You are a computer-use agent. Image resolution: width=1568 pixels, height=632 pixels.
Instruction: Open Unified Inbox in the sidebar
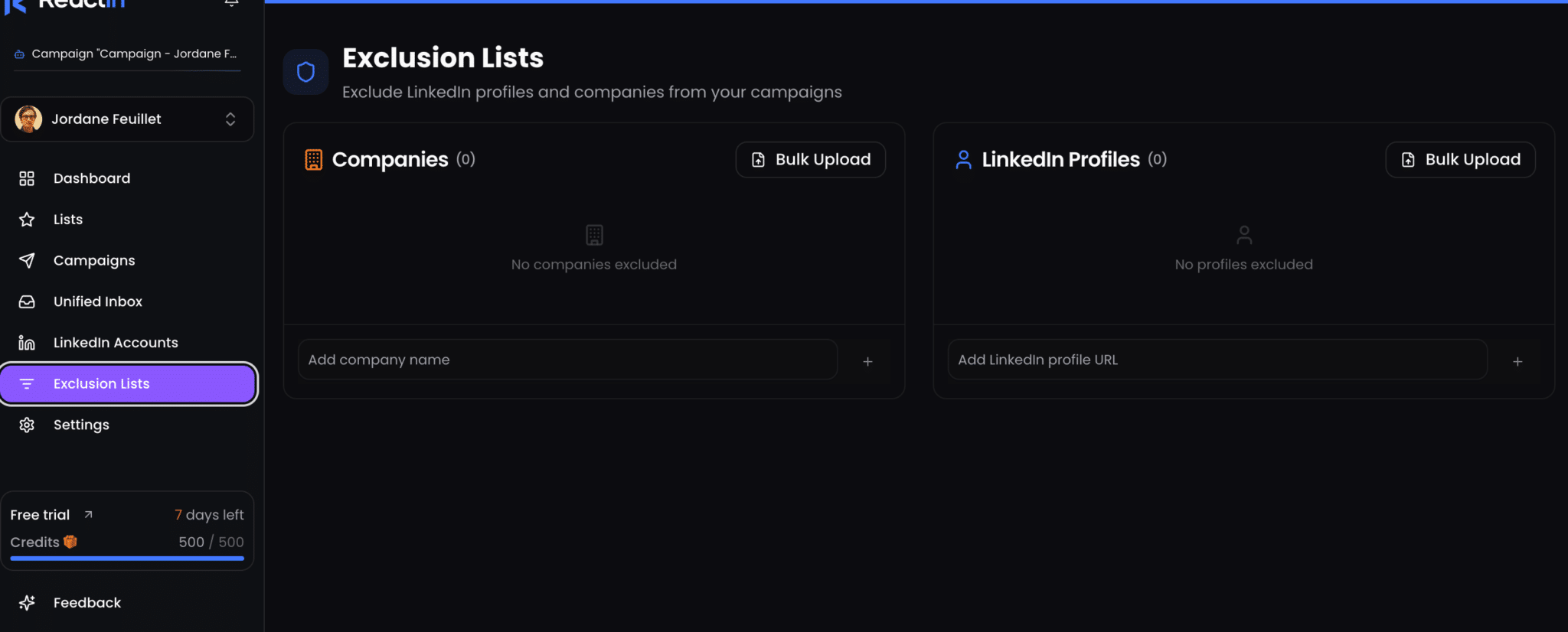[x=98, y=301]
